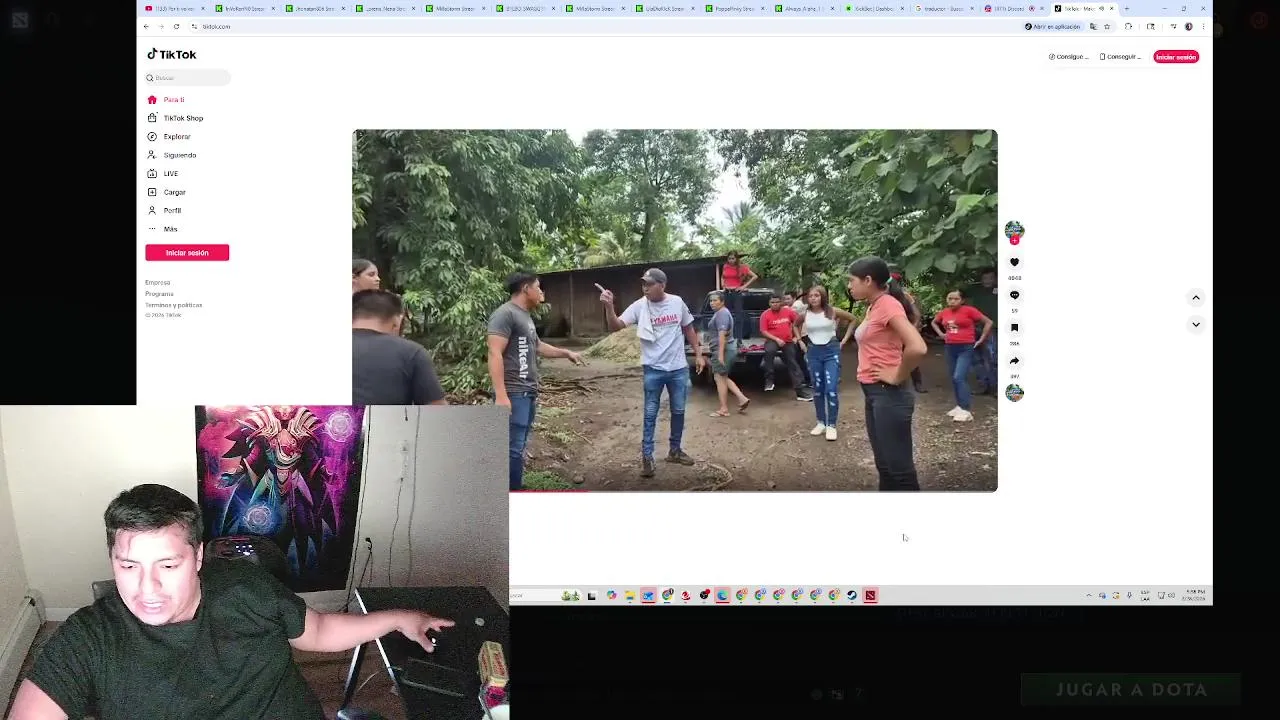Open the spinning sound disc icon
Viewport: 1280px width, 720px height.
[x=1014, y=393]
